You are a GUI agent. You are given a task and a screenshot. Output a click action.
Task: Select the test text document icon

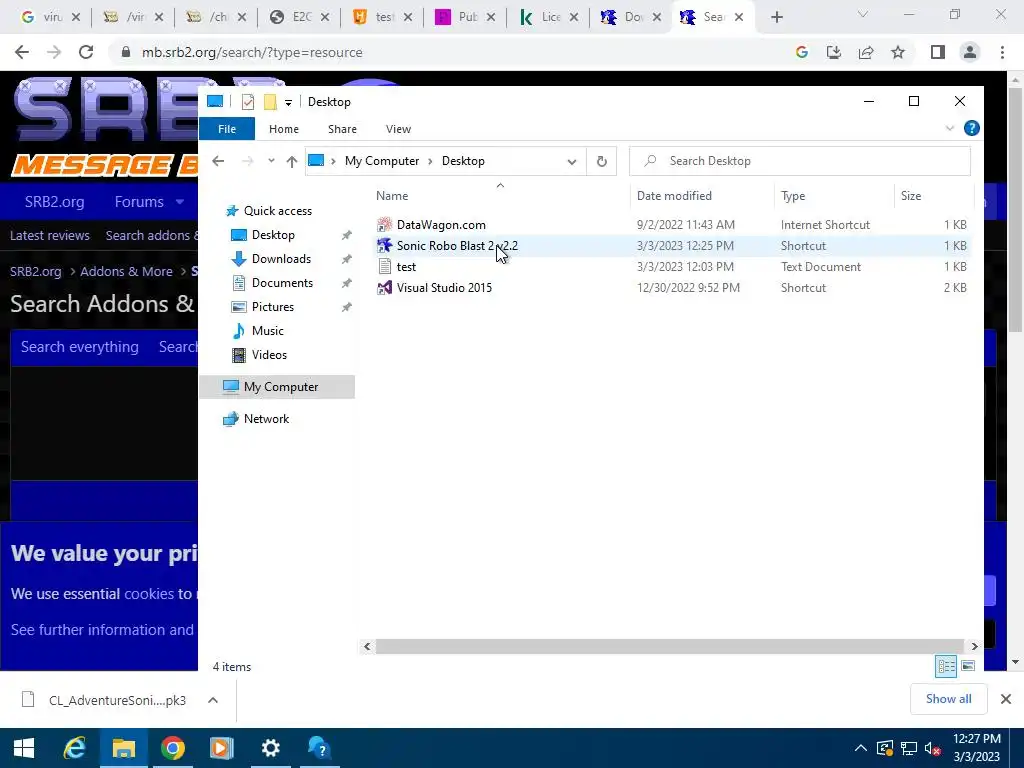click(385, 266)
